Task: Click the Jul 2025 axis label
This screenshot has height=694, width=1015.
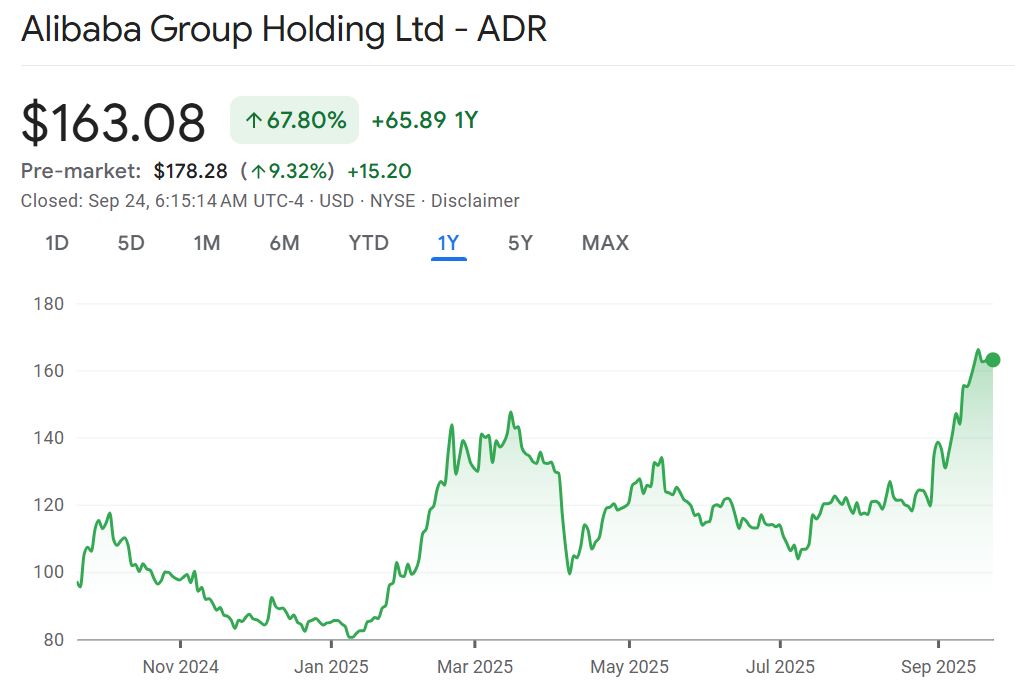Action: coord(781,666)
